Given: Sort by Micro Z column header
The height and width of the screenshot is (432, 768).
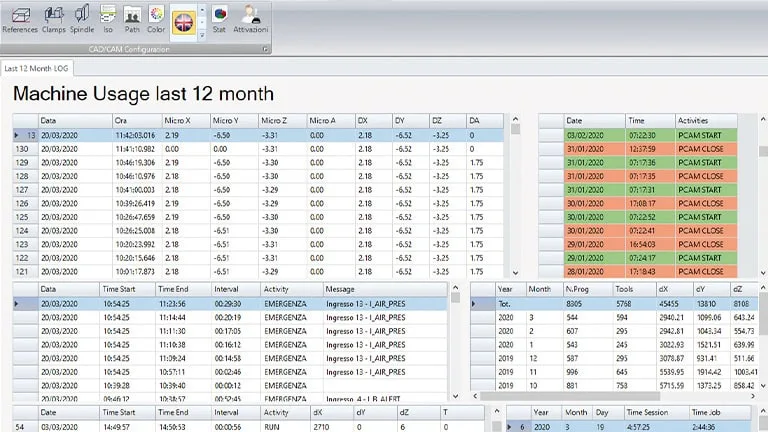Looking at the screenshot, I should [x=282, y=120].
